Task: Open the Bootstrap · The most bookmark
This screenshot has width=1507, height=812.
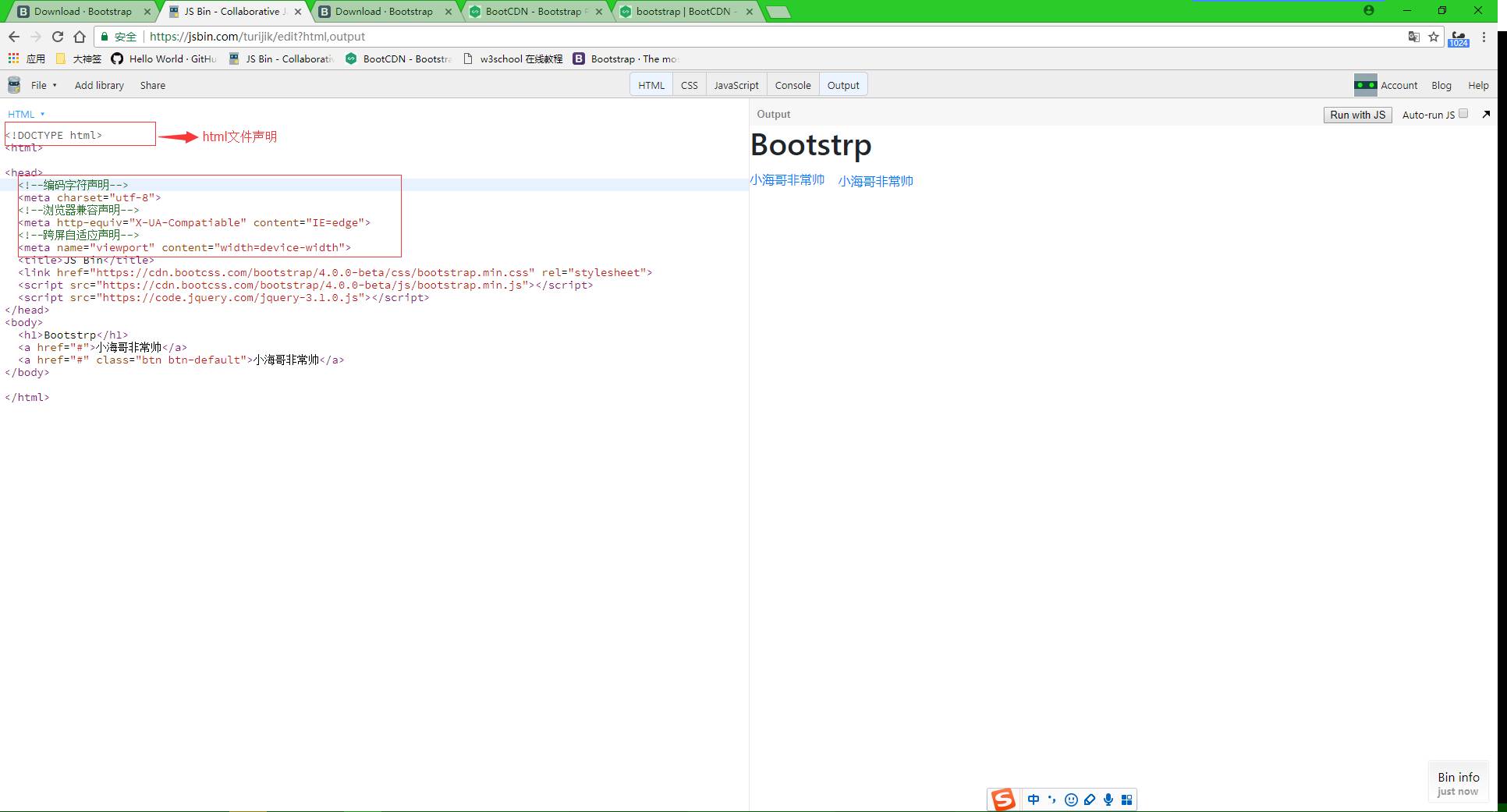Action: [626, 59]
